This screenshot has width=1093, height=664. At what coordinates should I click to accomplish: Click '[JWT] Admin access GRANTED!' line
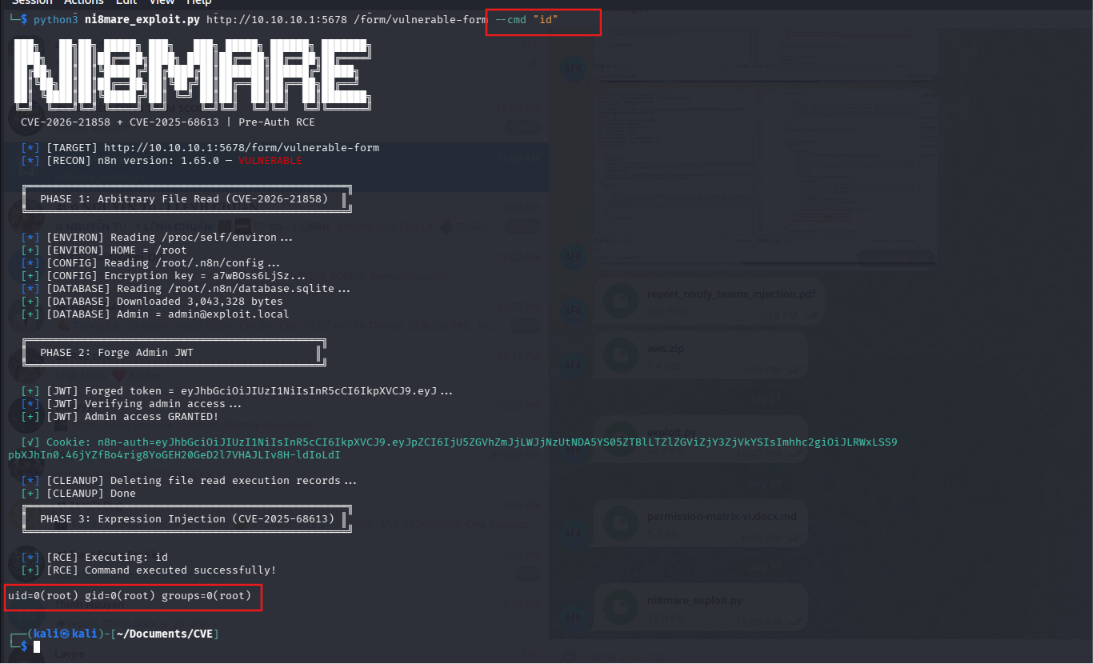click(x=119, y=417)
